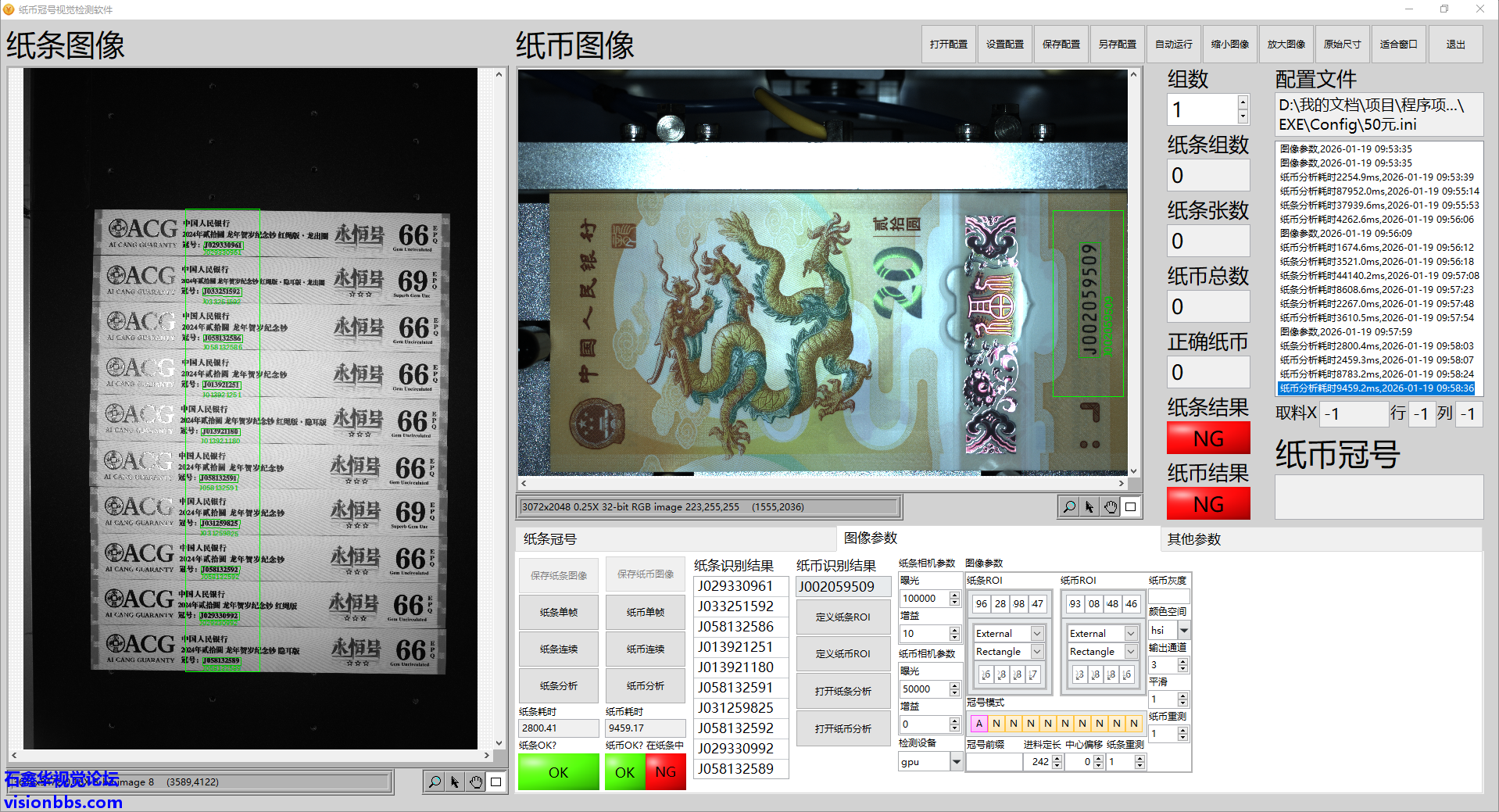Toggle the pink 'A' cell in 冠号模式
Viewport: 1499px width, 812px height.
[978, 724]
